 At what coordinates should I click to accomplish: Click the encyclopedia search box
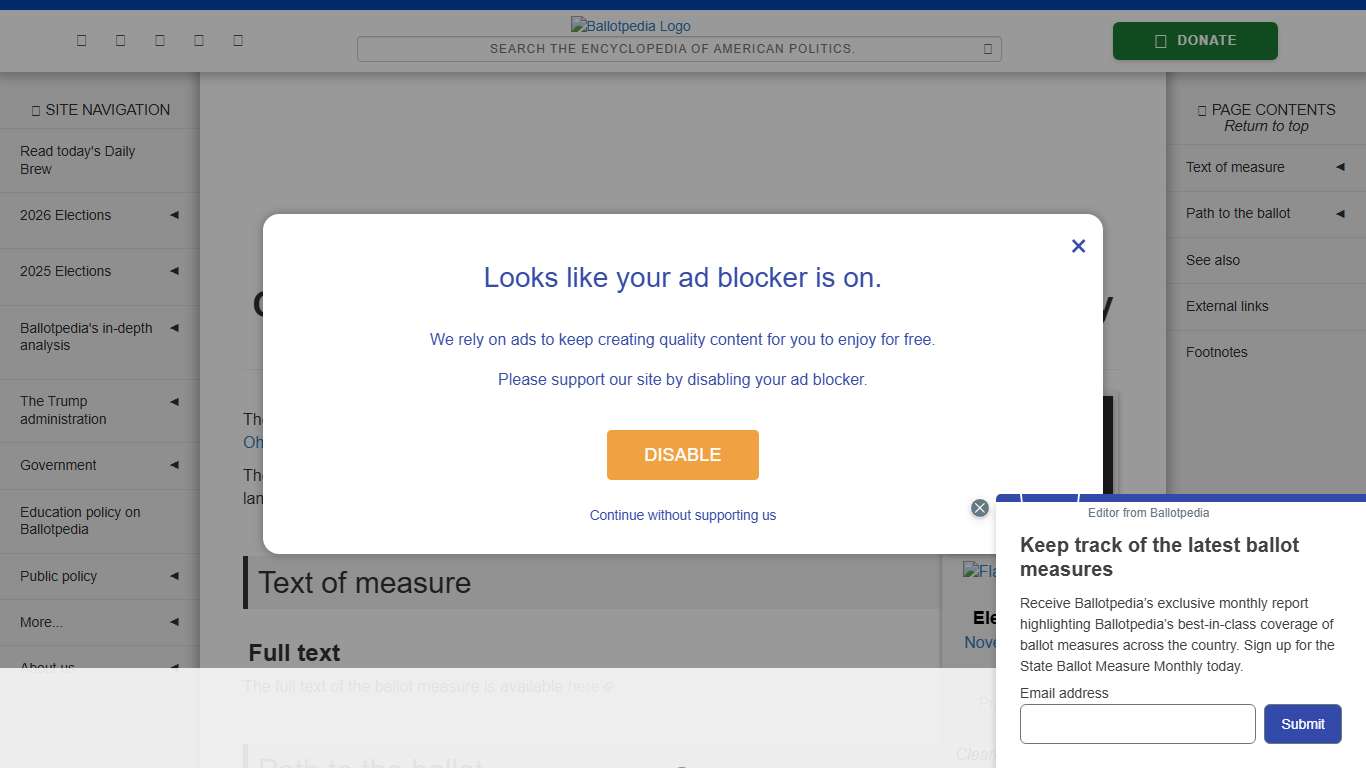pos(672,49)
